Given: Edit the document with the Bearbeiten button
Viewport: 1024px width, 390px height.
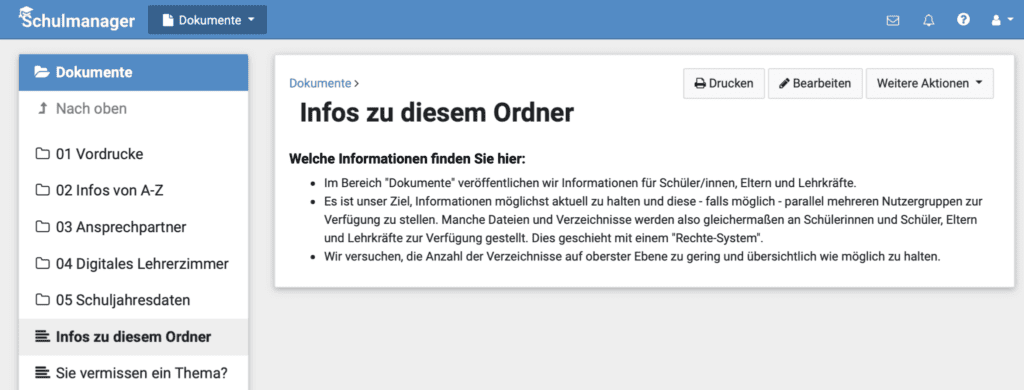Looking at the screenshot, I should (x=815, y=84).
